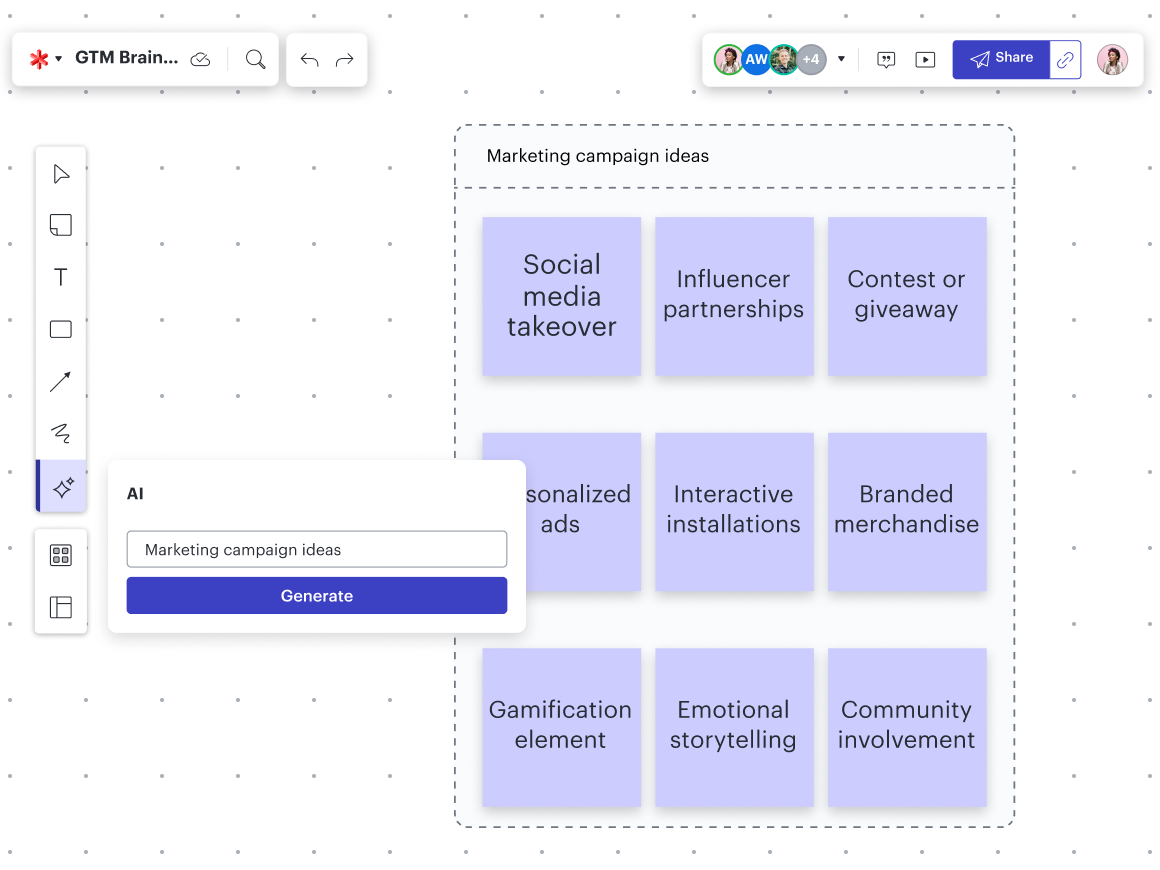Pick the sticky note tool

tap(61, 225)
